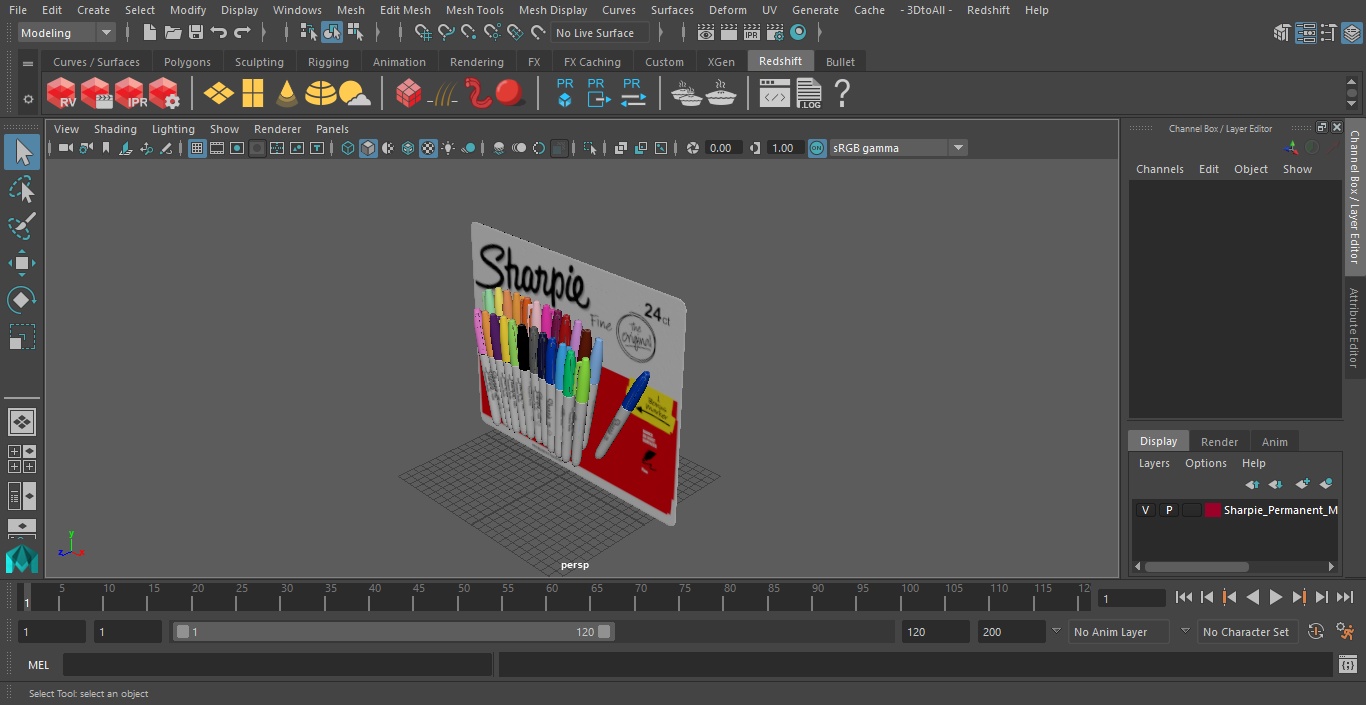Viewport: 1366px width, 705px height.
Task: Open the Redshift RenderView shelf icon
Action: click(62, 94)
